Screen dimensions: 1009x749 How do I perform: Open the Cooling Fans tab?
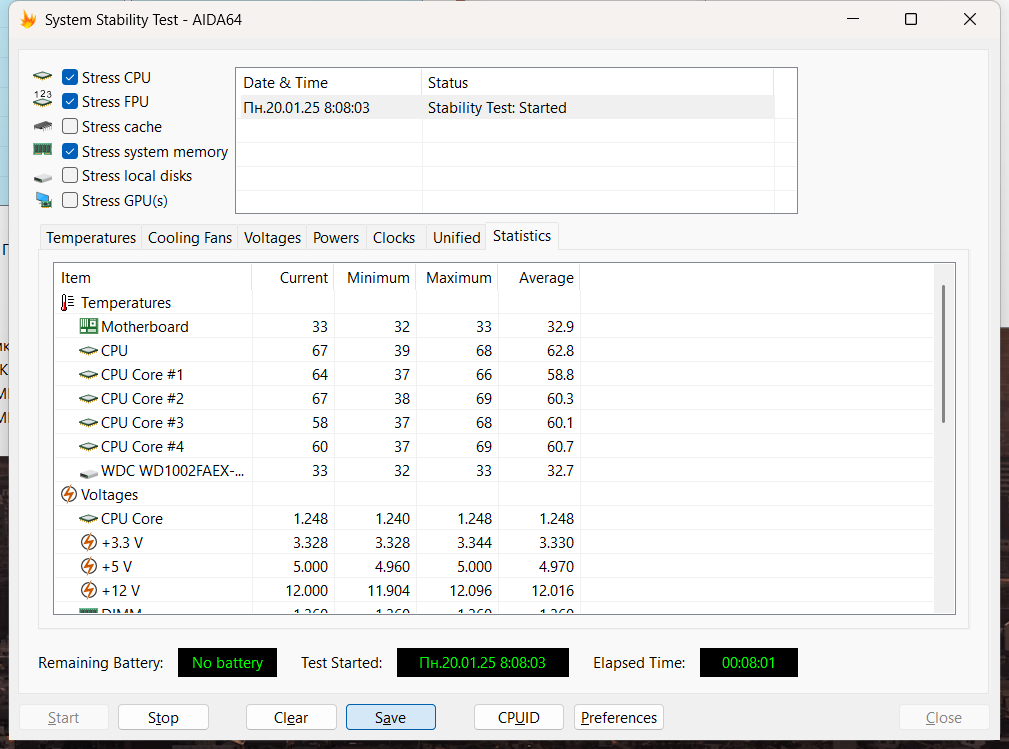pyautogui.click(x=190, y=238)
